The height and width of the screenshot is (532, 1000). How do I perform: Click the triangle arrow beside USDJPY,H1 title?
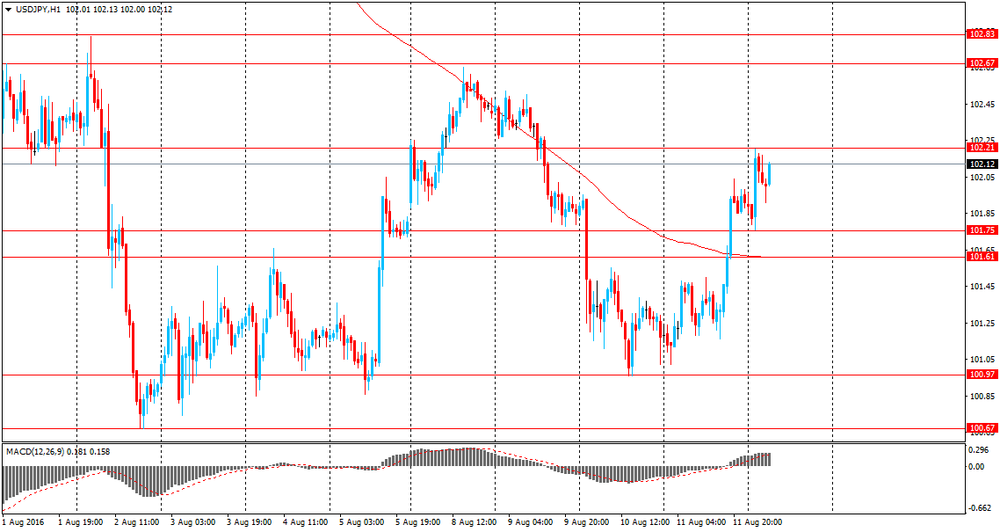[8, 10]
